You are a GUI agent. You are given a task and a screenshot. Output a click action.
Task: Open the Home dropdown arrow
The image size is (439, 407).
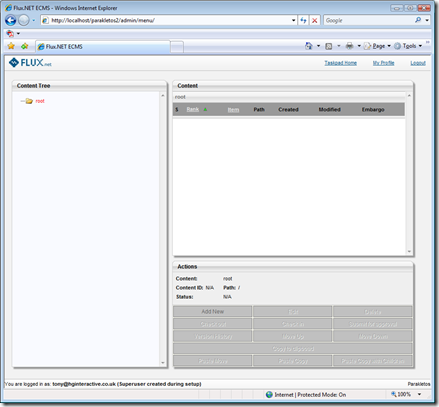coord(318,46)
